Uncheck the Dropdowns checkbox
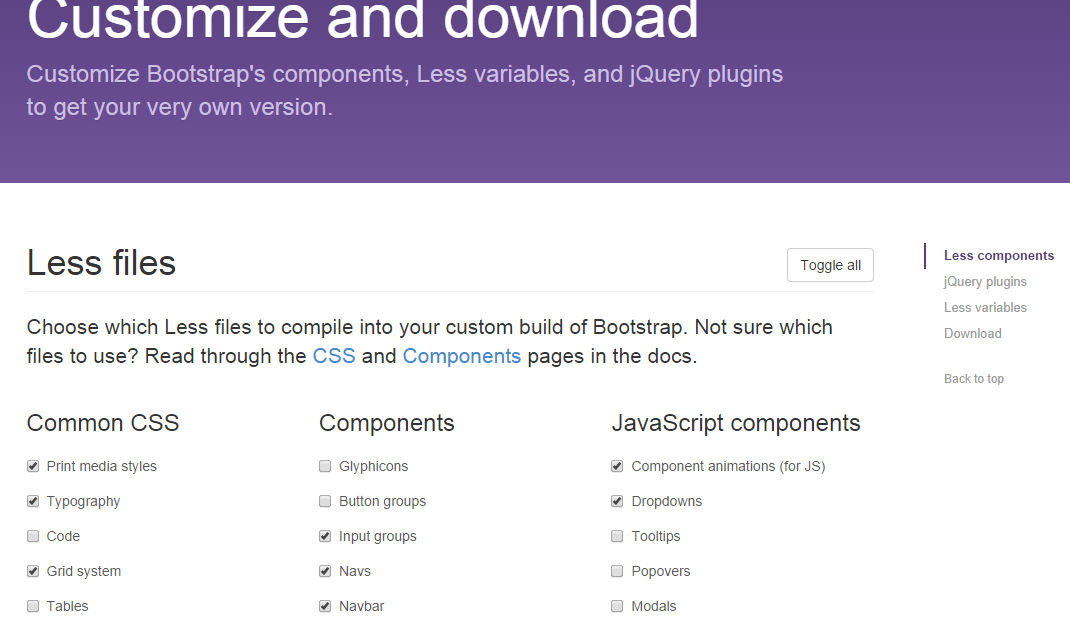1070x626 pixels. 617,501
